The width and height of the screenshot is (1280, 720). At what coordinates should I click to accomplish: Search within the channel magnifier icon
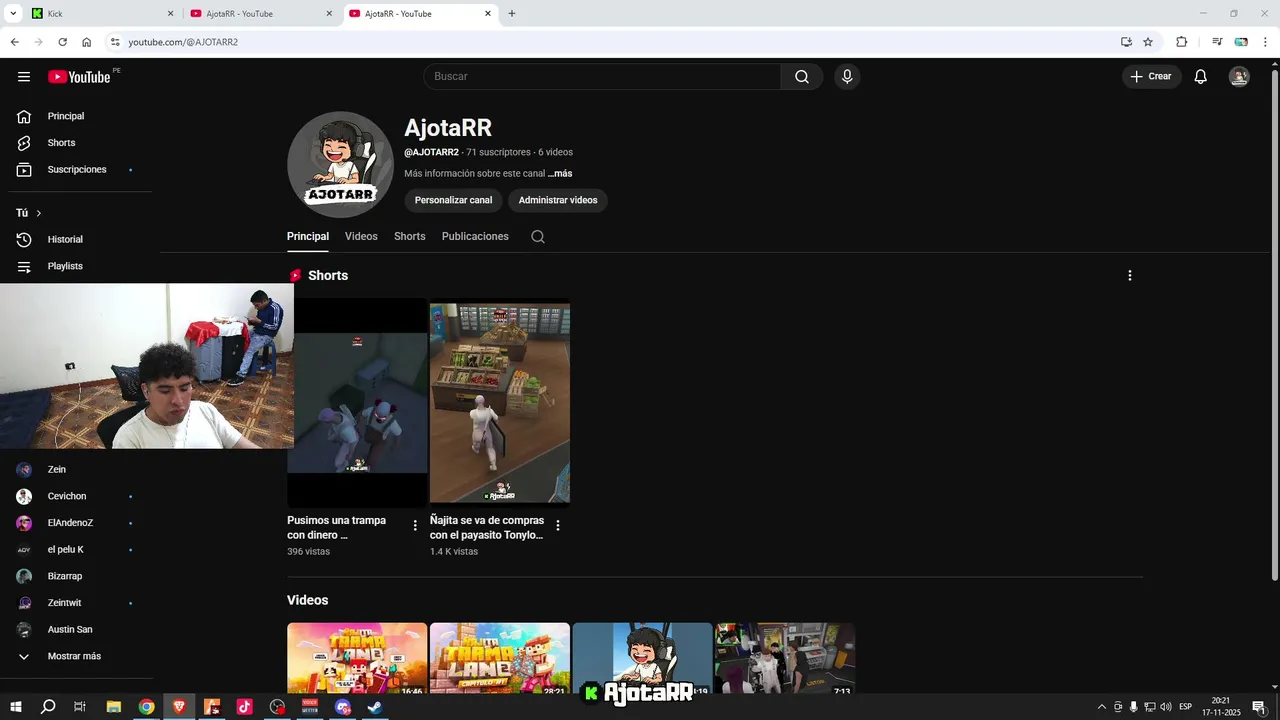pos(538,237)
